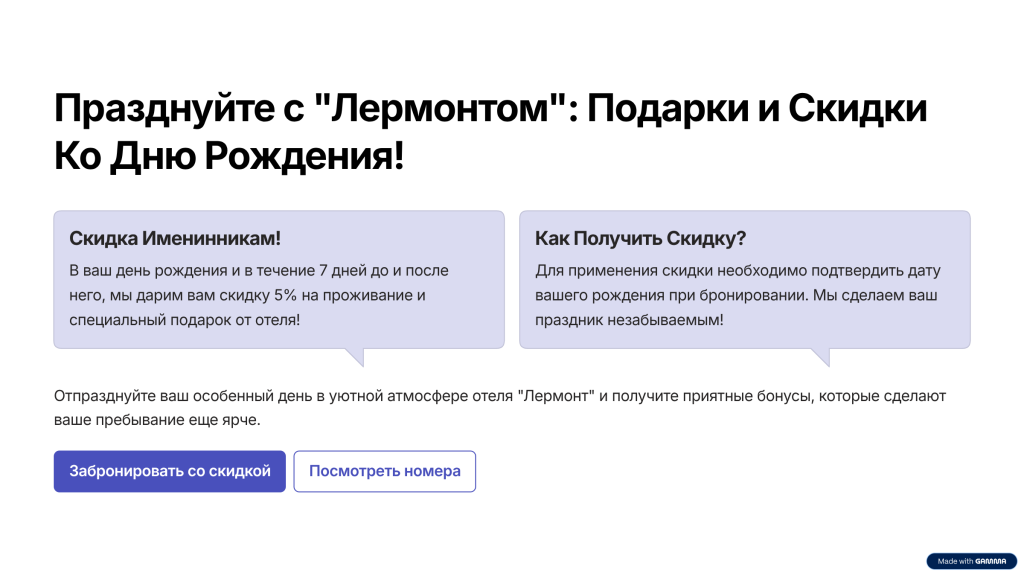Click the word "Скидки" in the main title
This screenshot has width=1024, height=576.
click(858, 110)
